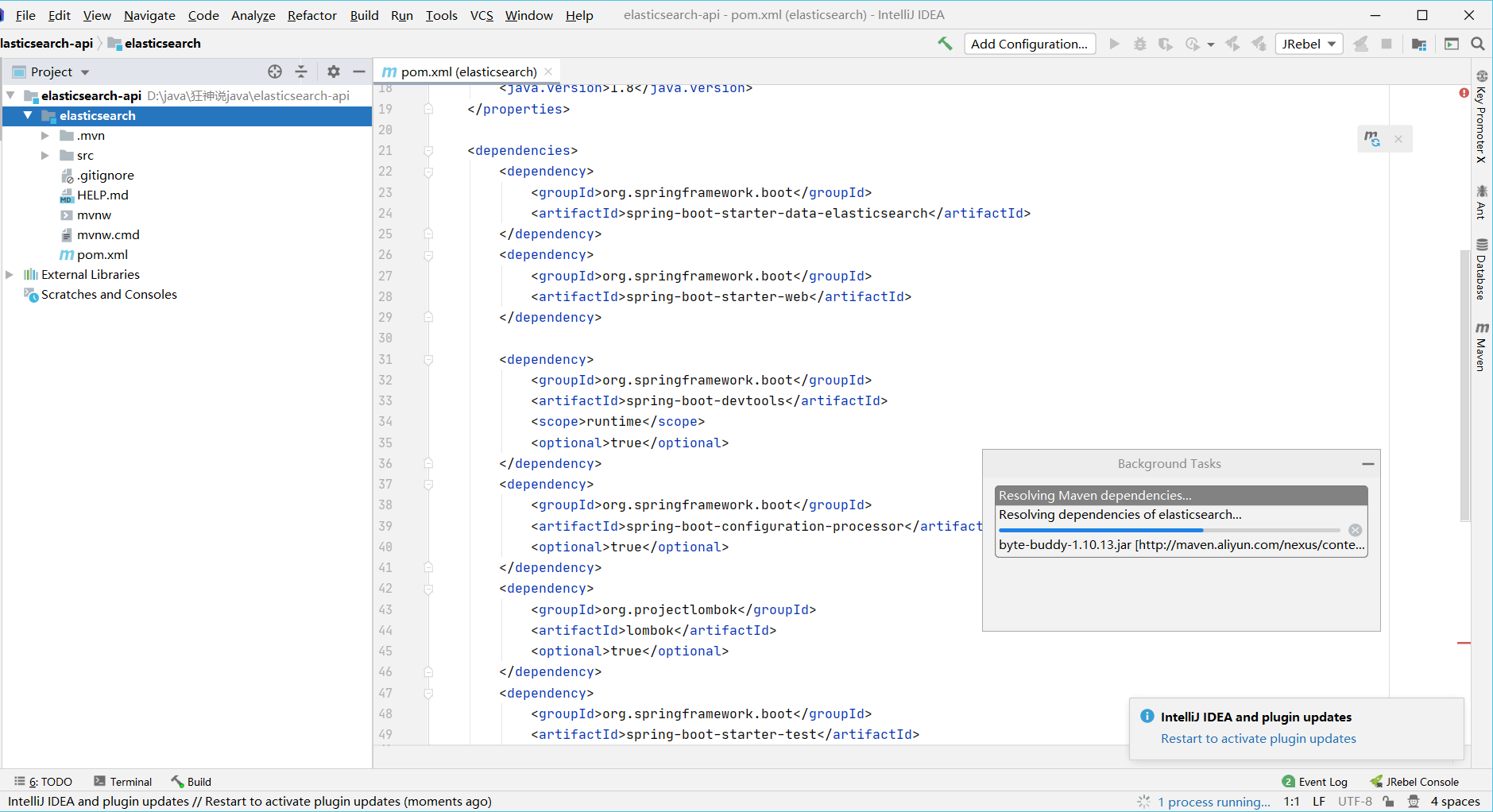Open the Build tool window button

pos(191,782)
